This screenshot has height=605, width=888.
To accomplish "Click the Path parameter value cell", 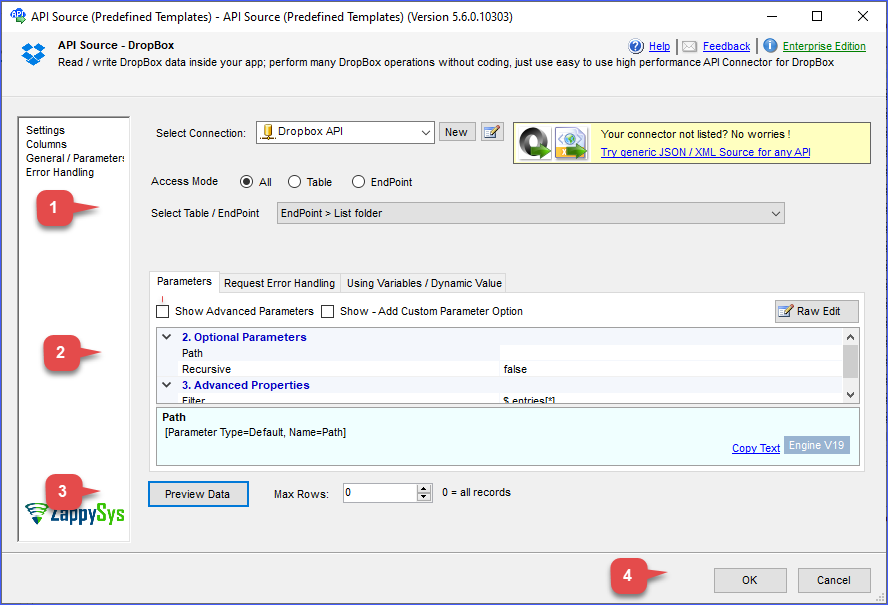I will [x=671, y=353].
